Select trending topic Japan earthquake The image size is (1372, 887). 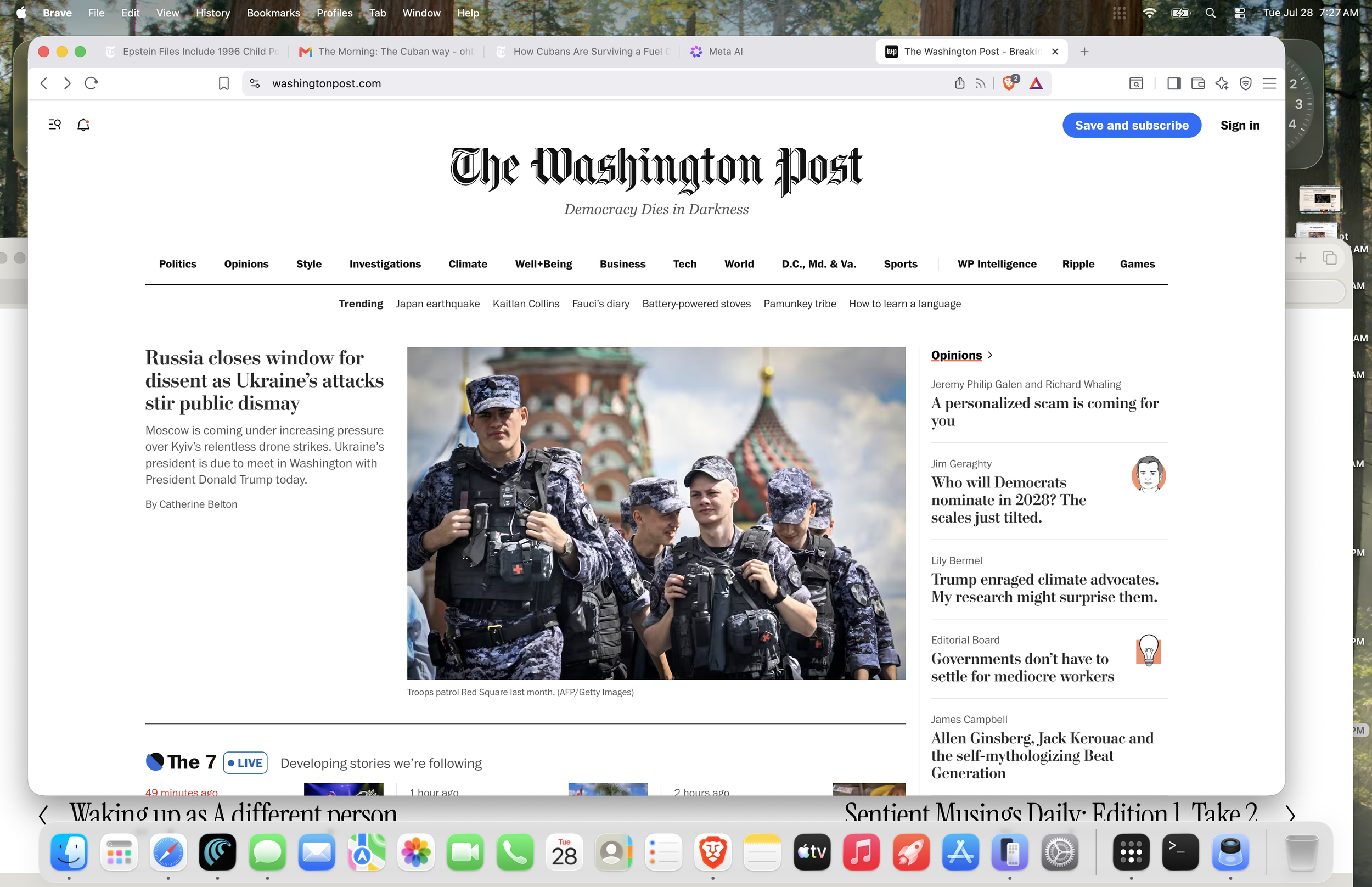437,304
